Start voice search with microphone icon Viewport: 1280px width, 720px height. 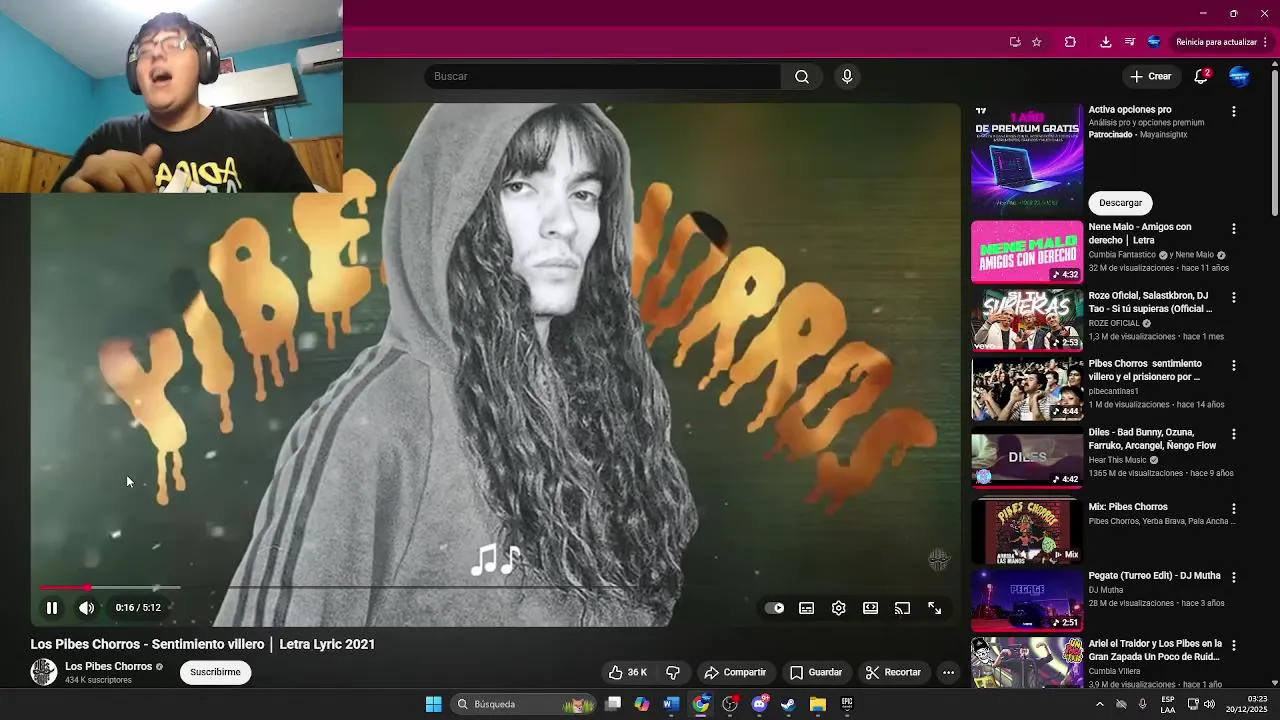[x=847, y=76]
